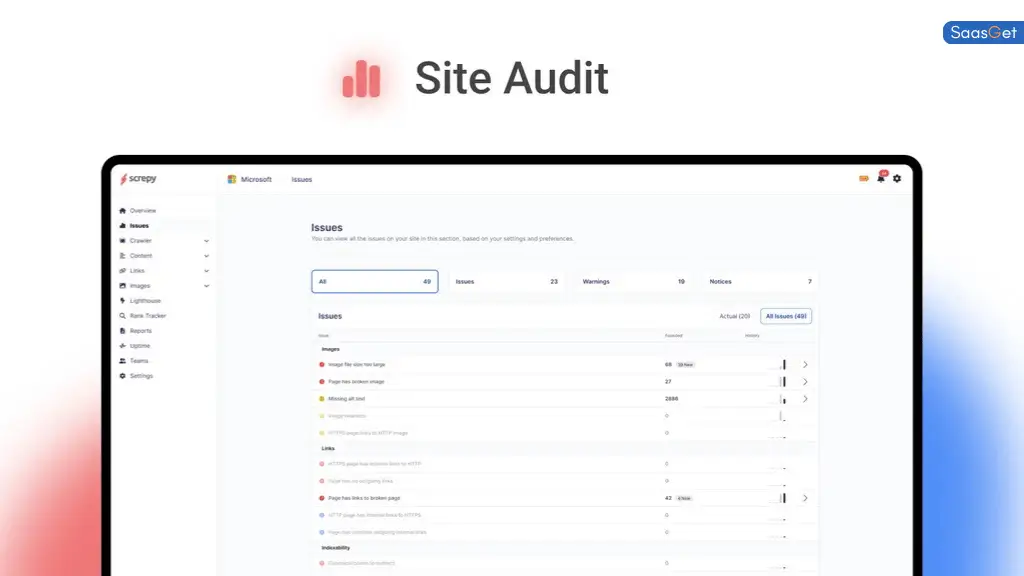Click the Reports document icon
This screenshot has width=1024, height=576.
point(122,330)
